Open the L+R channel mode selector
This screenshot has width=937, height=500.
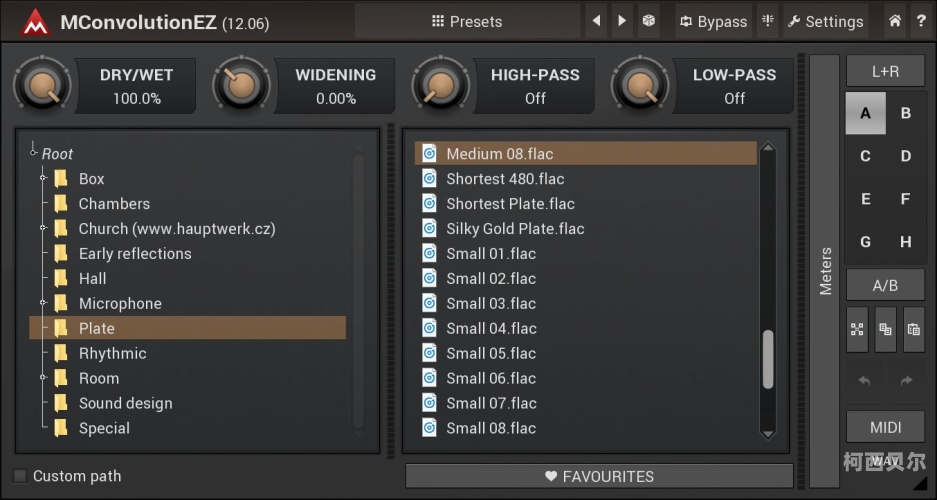click(x=885, y=72)
